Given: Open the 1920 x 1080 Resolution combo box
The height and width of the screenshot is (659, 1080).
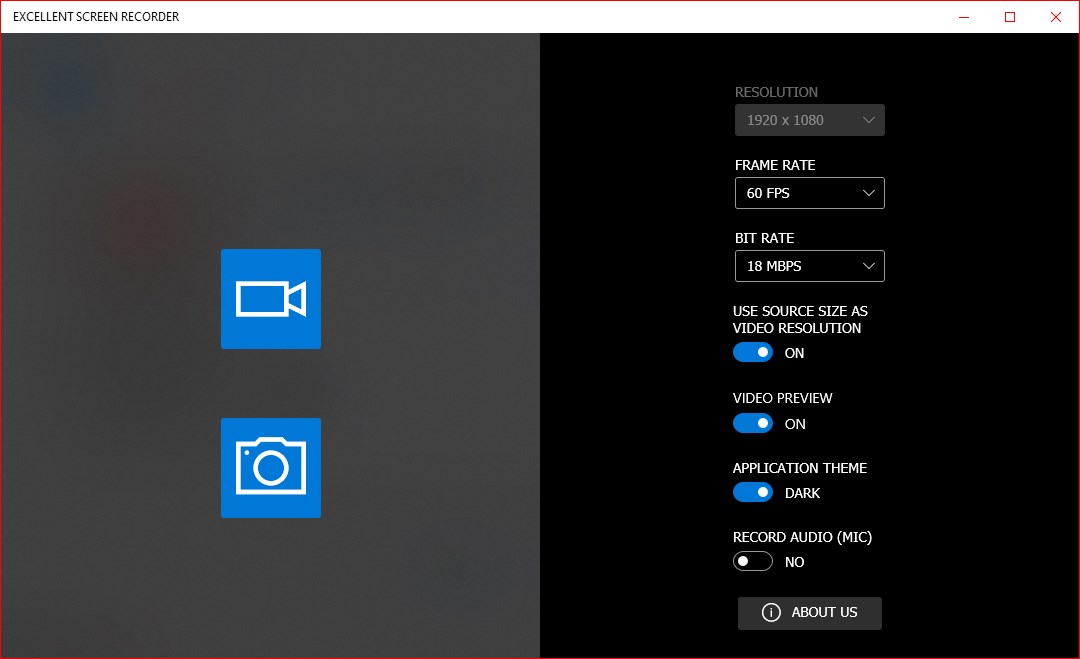Looking at the screenshot, I should click(x=809, y=119).
